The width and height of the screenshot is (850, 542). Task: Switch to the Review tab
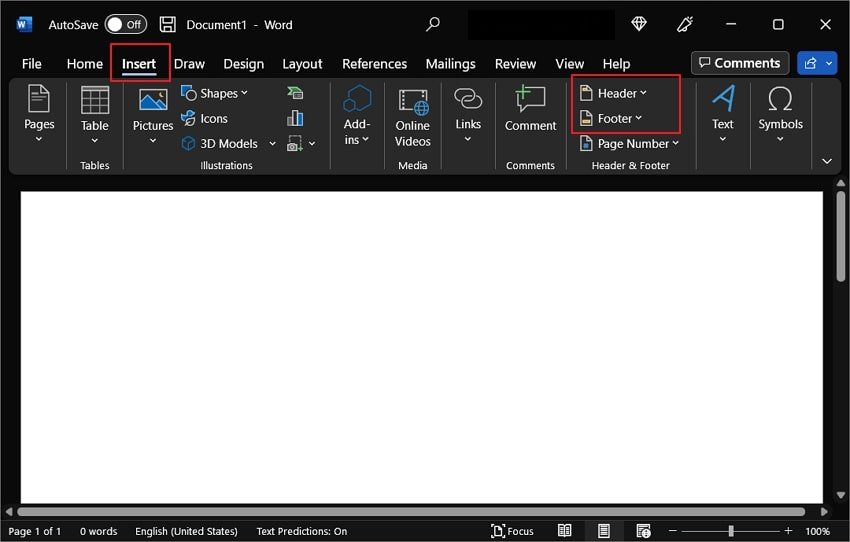515,64
